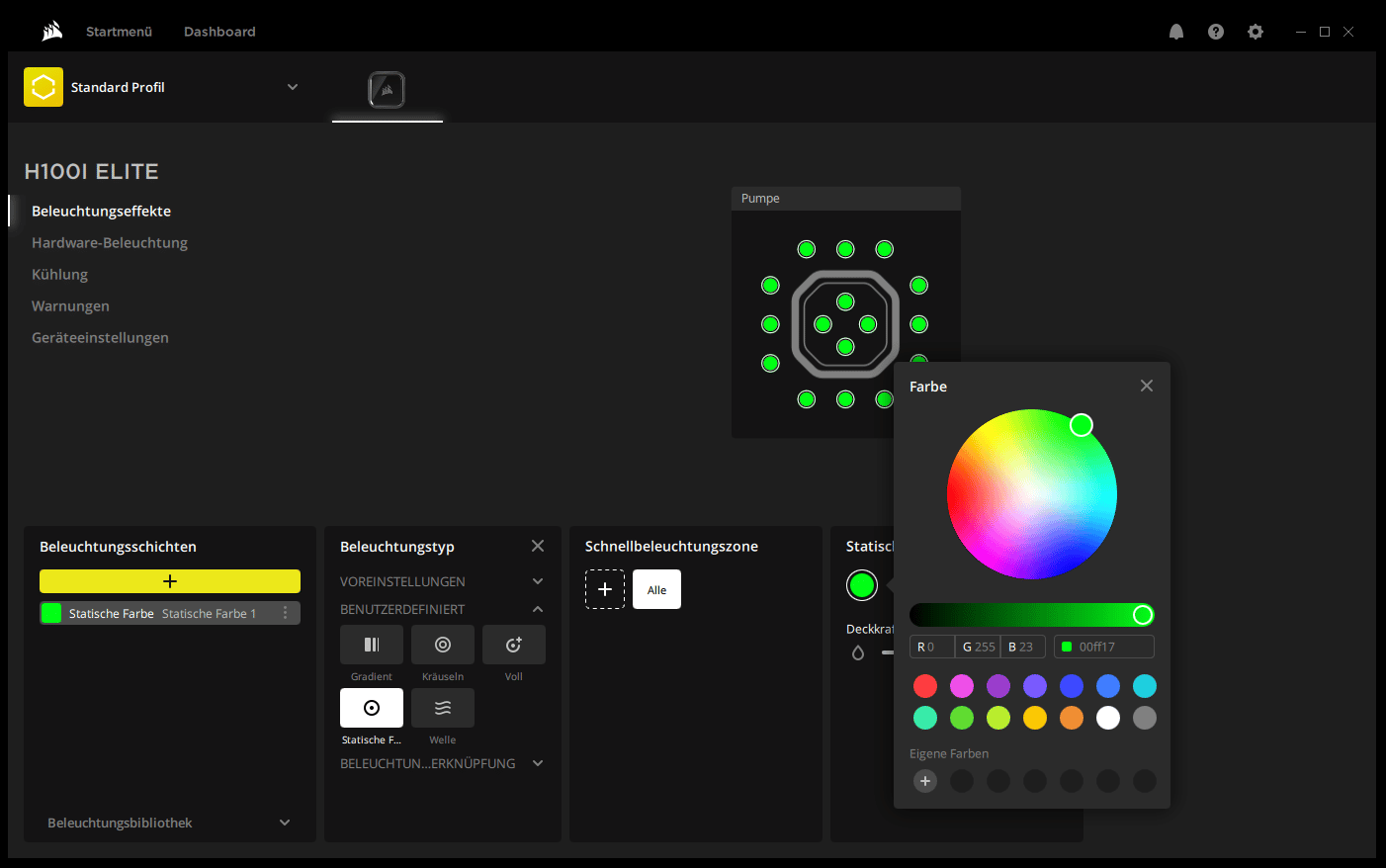Click the help question mark icon

(x=1216, y=32)
